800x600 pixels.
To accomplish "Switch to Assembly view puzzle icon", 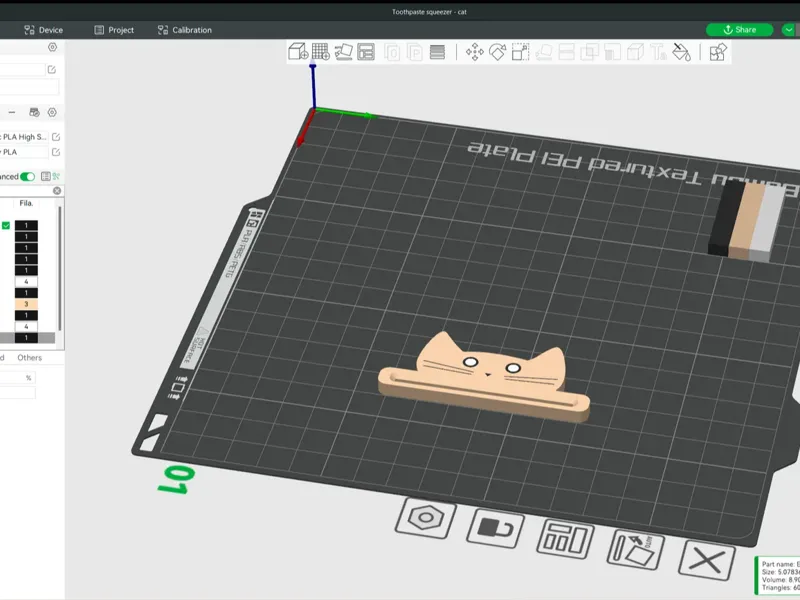I will [718, 52].
